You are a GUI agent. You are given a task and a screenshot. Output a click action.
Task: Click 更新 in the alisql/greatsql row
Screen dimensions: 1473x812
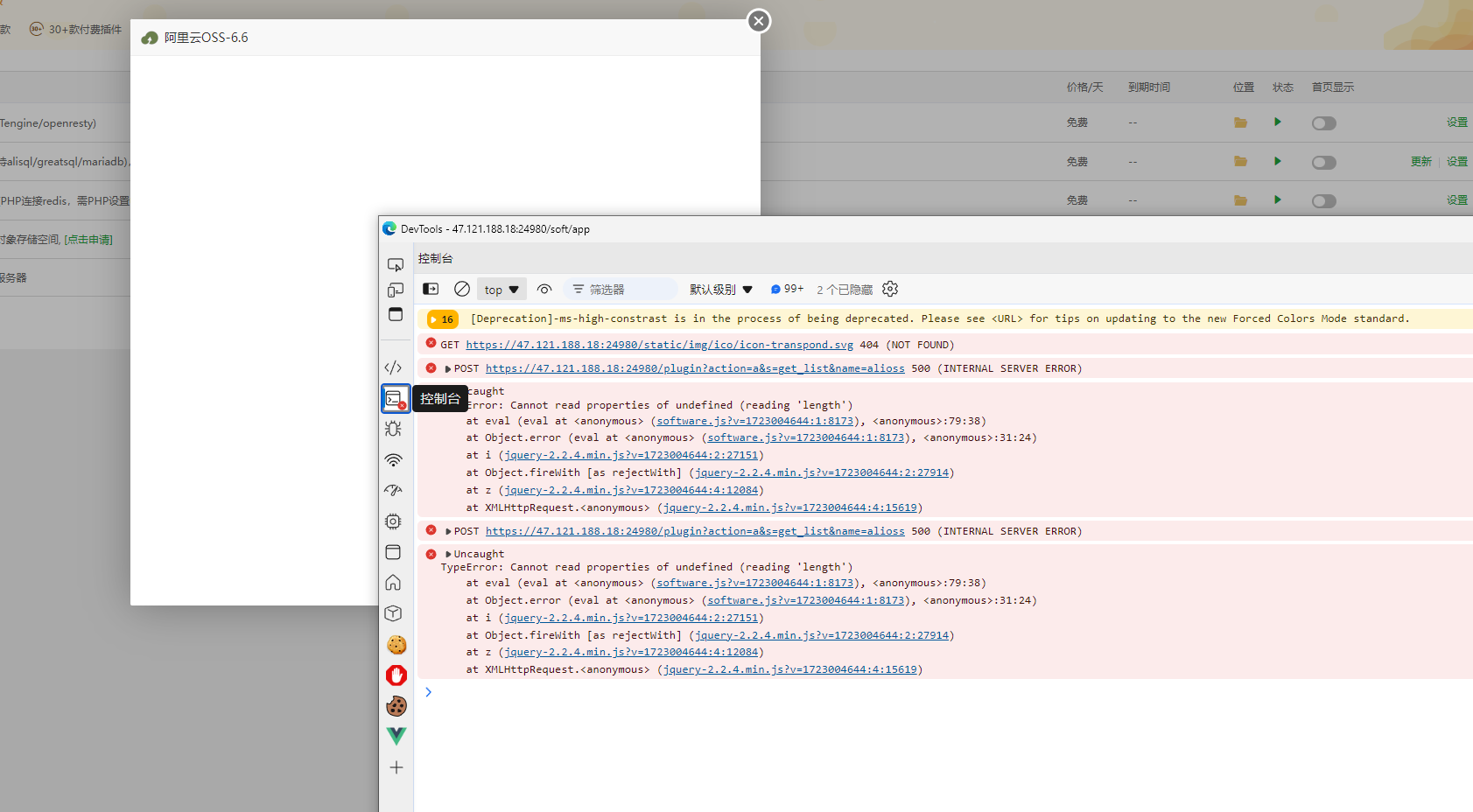point(1420,162)
